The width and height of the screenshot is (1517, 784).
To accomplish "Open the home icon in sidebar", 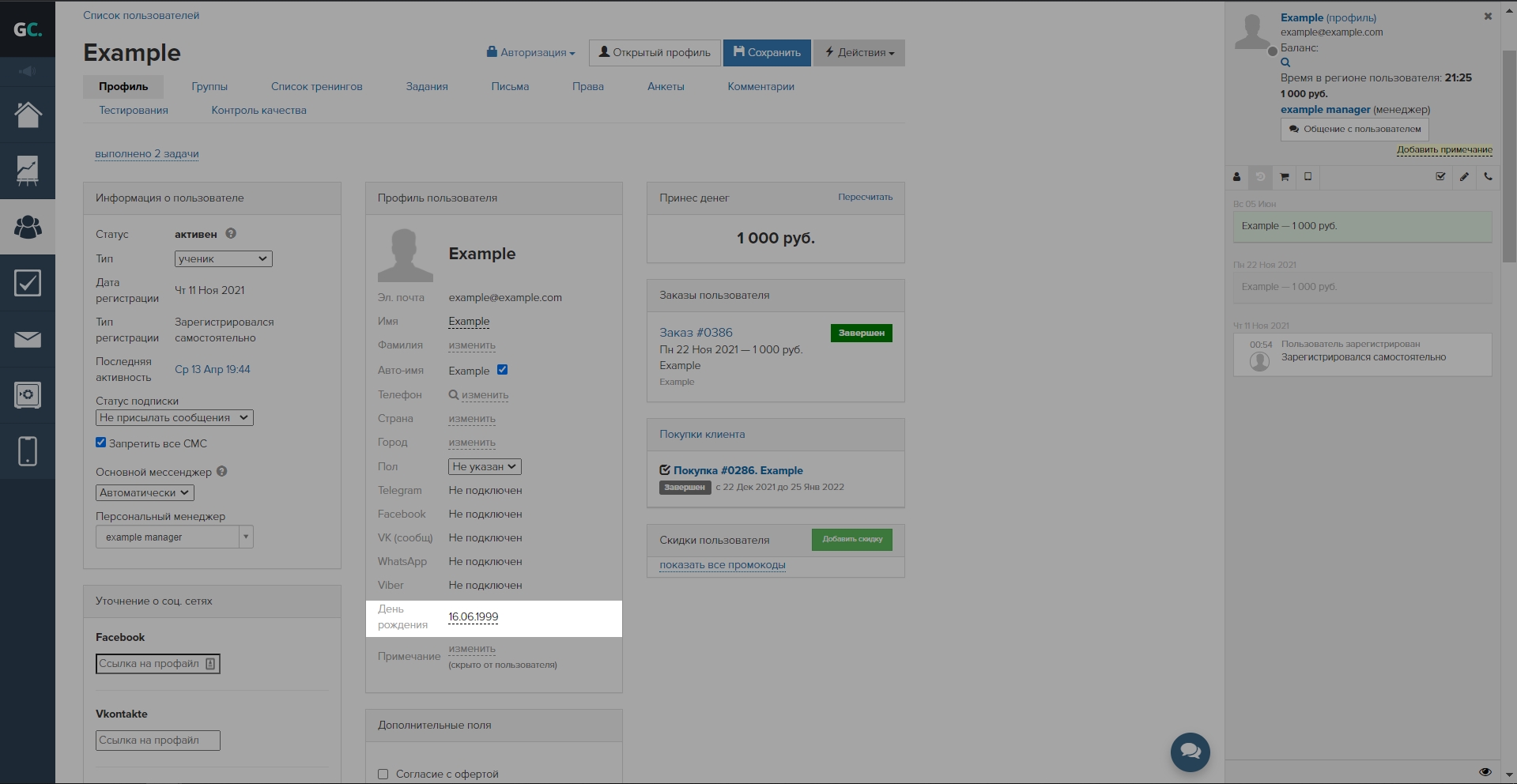I will (28, 115).
